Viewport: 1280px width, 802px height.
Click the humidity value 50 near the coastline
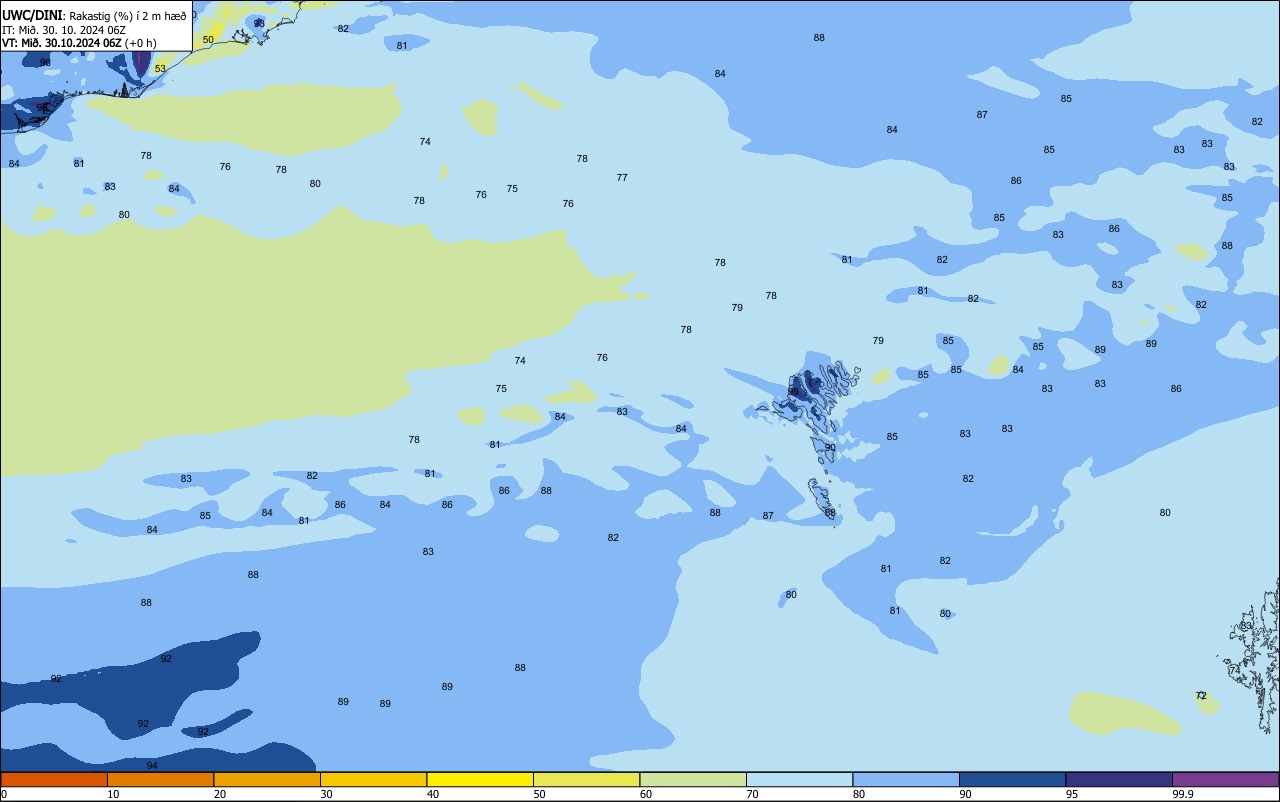[x=208, y=40]
